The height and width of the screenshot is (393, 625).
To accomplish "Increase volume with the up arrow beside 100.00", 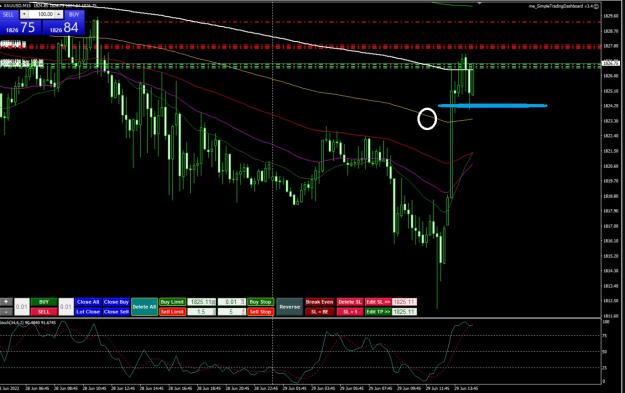I will pyautogui.click(x=59, y=14).
